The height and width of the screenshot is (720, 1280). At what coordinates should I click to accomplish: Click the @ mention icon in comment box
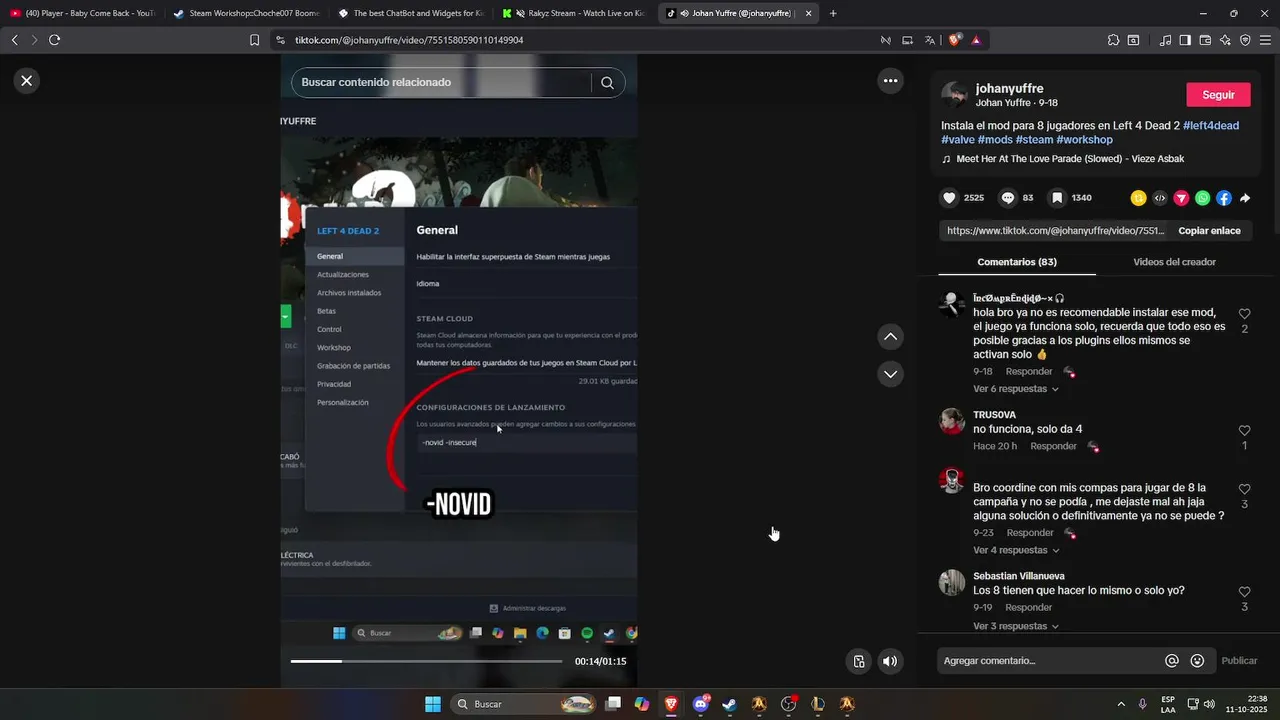(1172, 661)
